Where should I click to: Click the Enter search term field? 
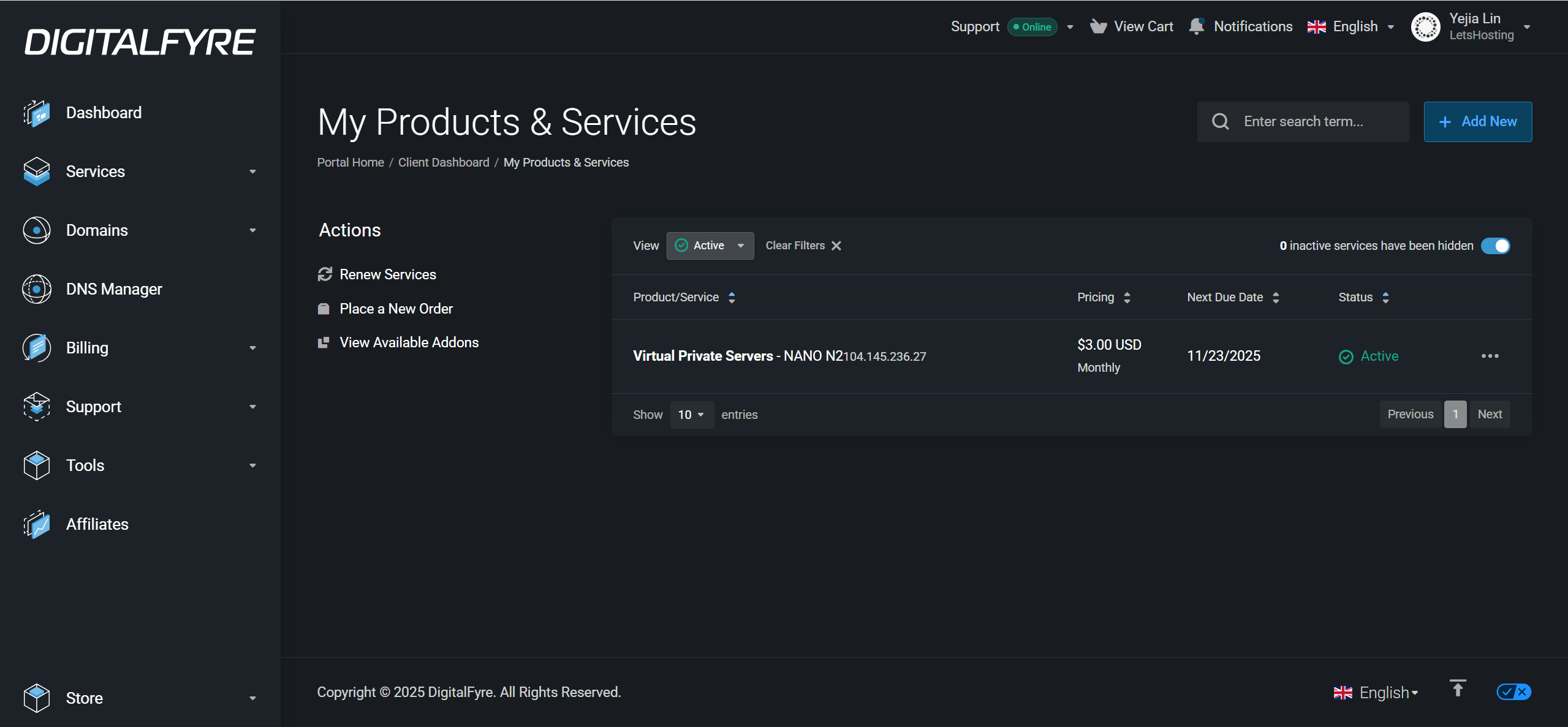click(1303, 122)
